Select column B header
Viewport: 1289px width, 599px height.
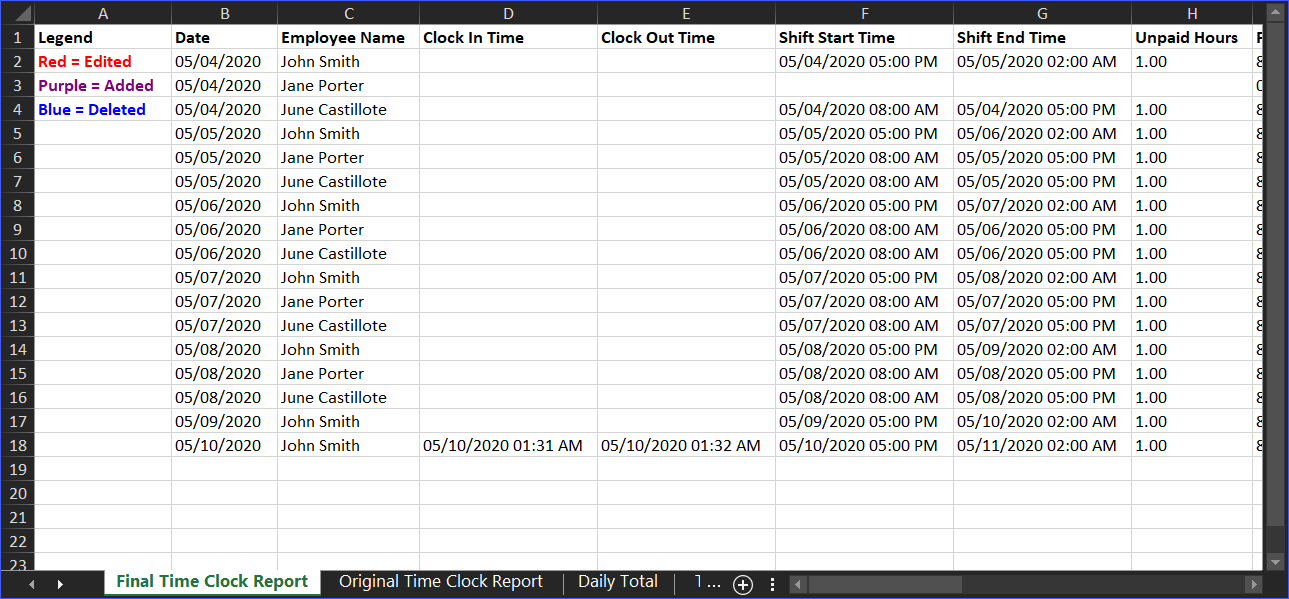[x=225, y=14]
